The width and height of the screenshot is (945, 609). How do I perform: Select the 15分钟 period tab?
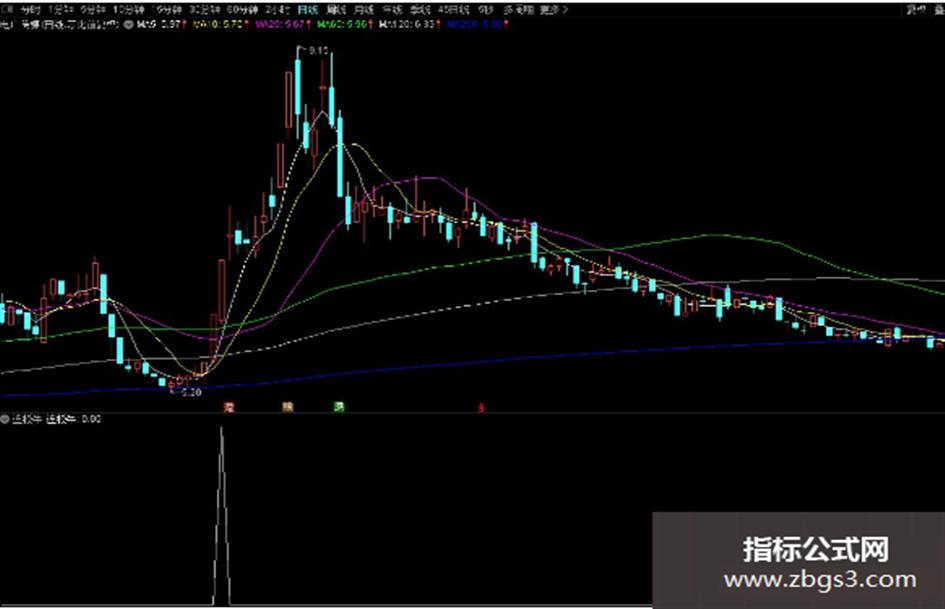click(x=166, y=10)
